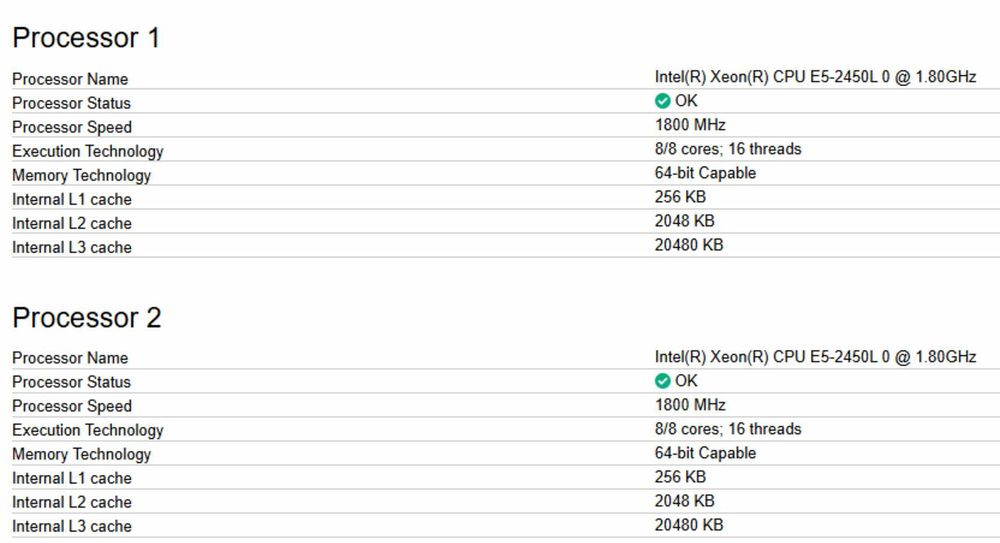
Task: Click the 64-bit Capable value for Processor 1
Action: pyautogui.click(x=705, y=173)
